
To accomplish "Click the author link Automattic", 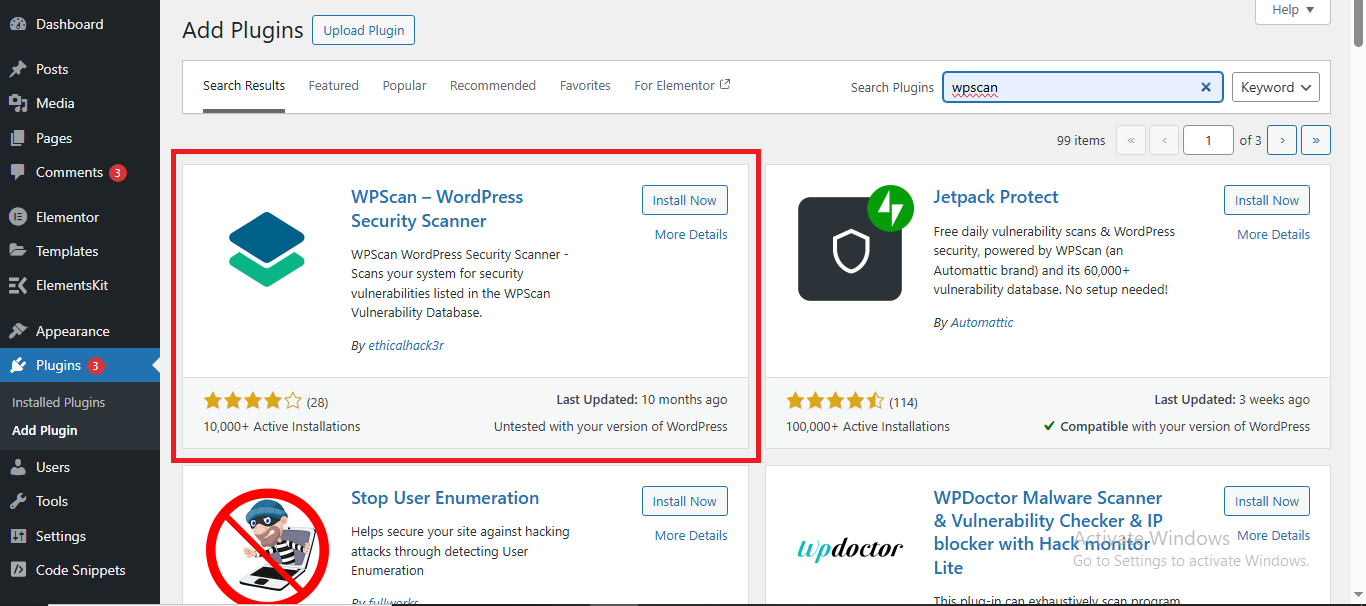I will click(x=982, y=322).
